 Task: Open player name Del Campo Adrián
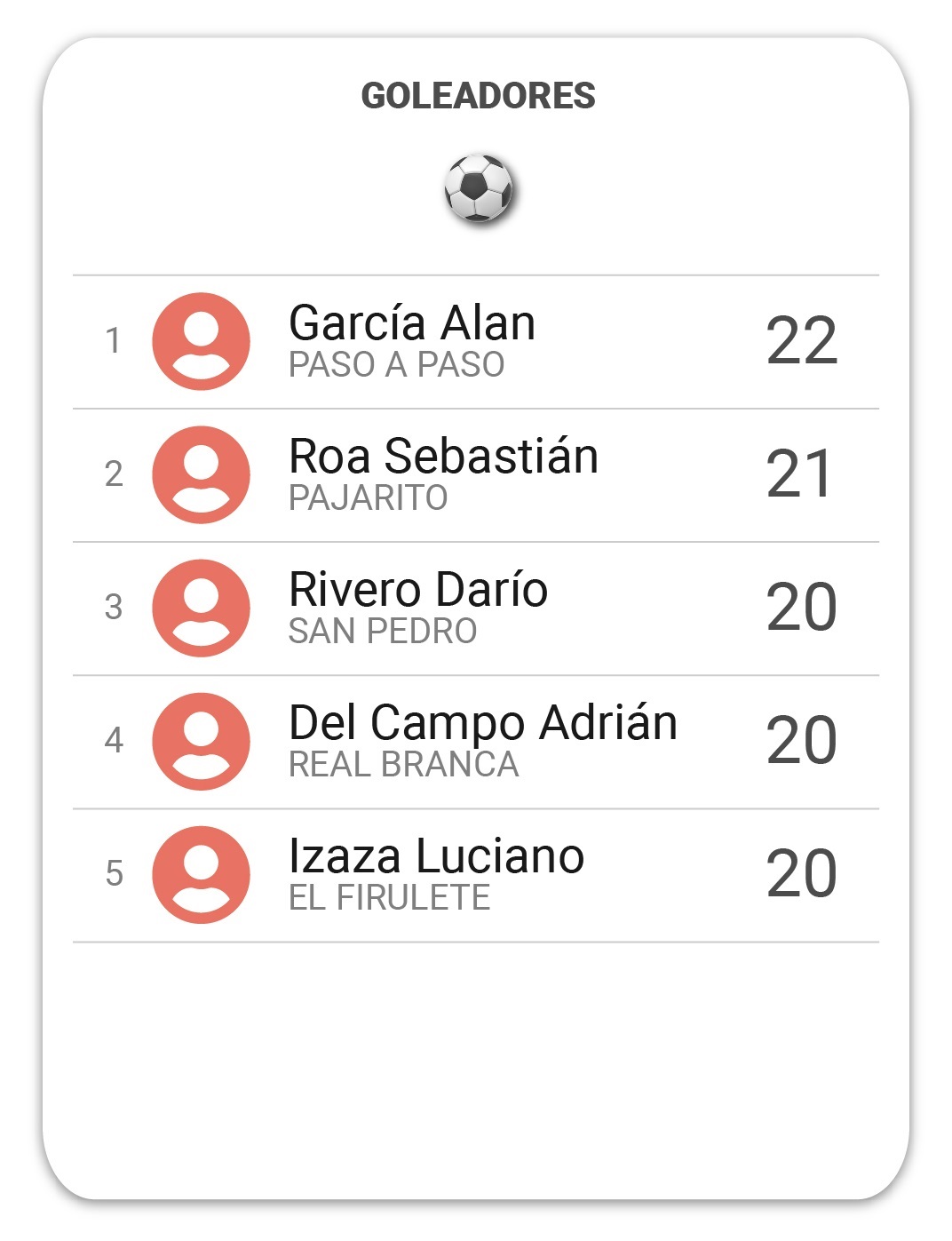click(x=483, y=723)
